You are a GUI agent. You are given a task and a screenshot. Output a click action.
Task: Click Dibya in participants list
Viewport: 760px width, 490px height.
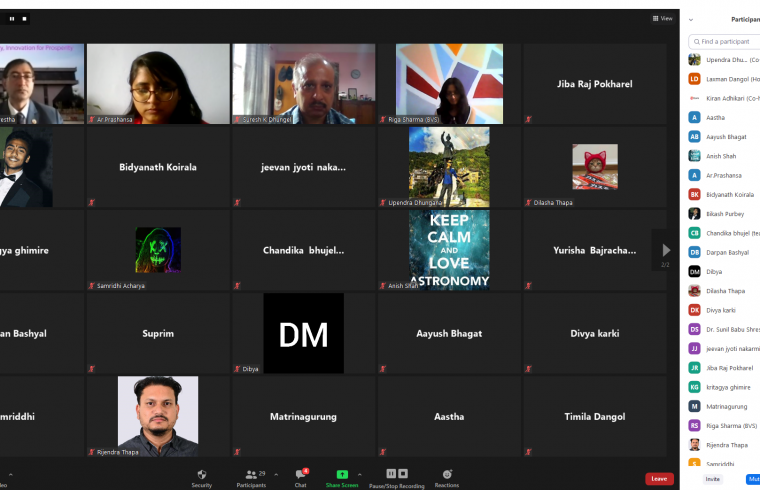(724, 271)
